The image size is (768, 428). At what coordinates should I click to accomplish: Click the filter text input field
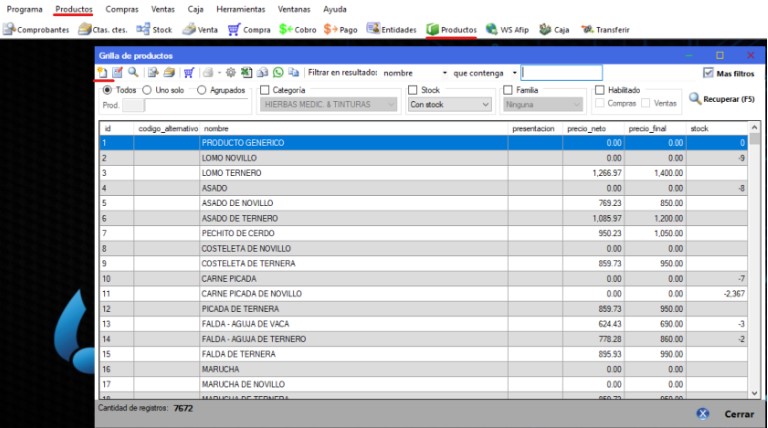point(562,73)
